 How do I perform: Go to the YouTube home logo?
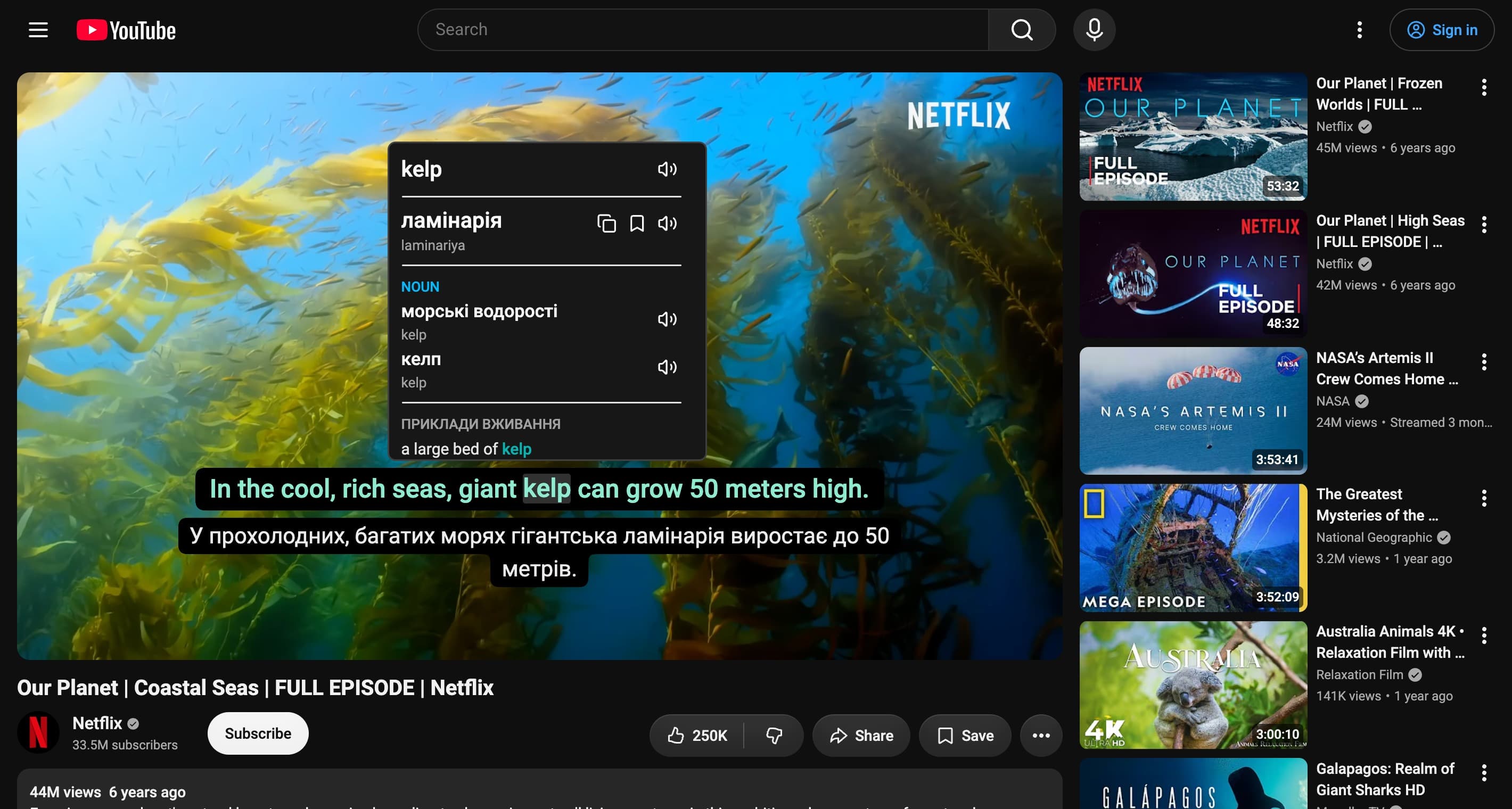126,30
